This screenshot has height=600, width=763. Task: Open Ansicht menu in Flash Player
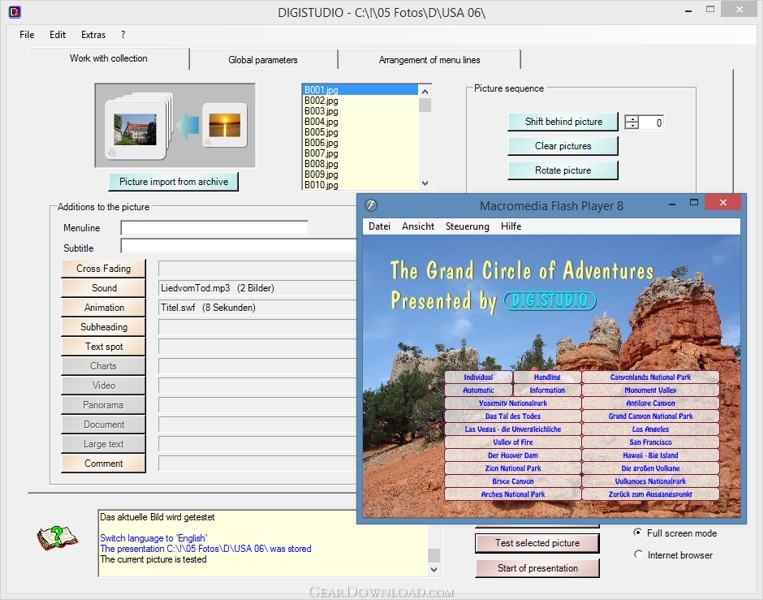[x=418, y=226]
